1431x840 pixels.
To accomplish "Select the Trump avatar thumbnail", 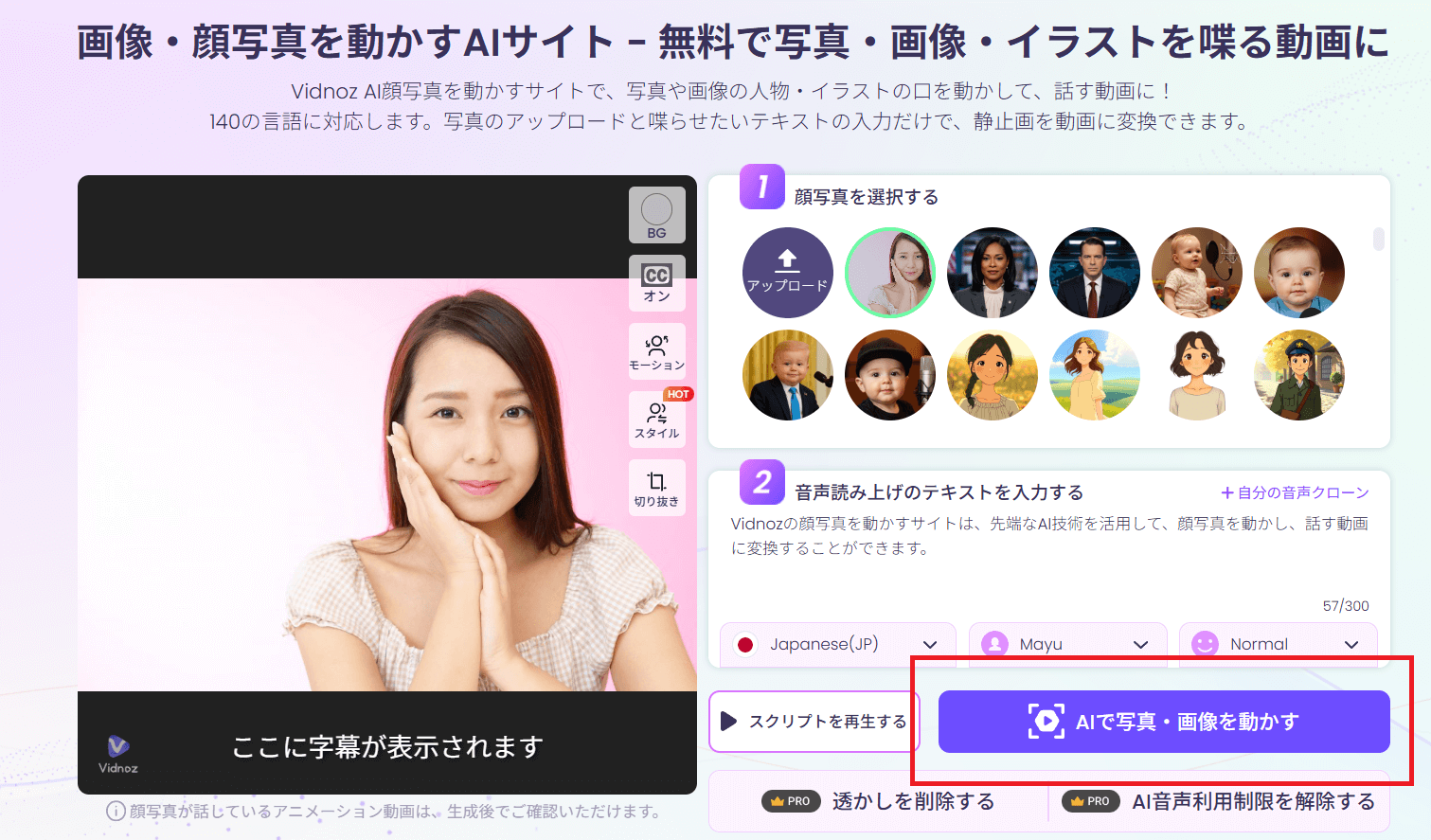I will tap(787, 374).
